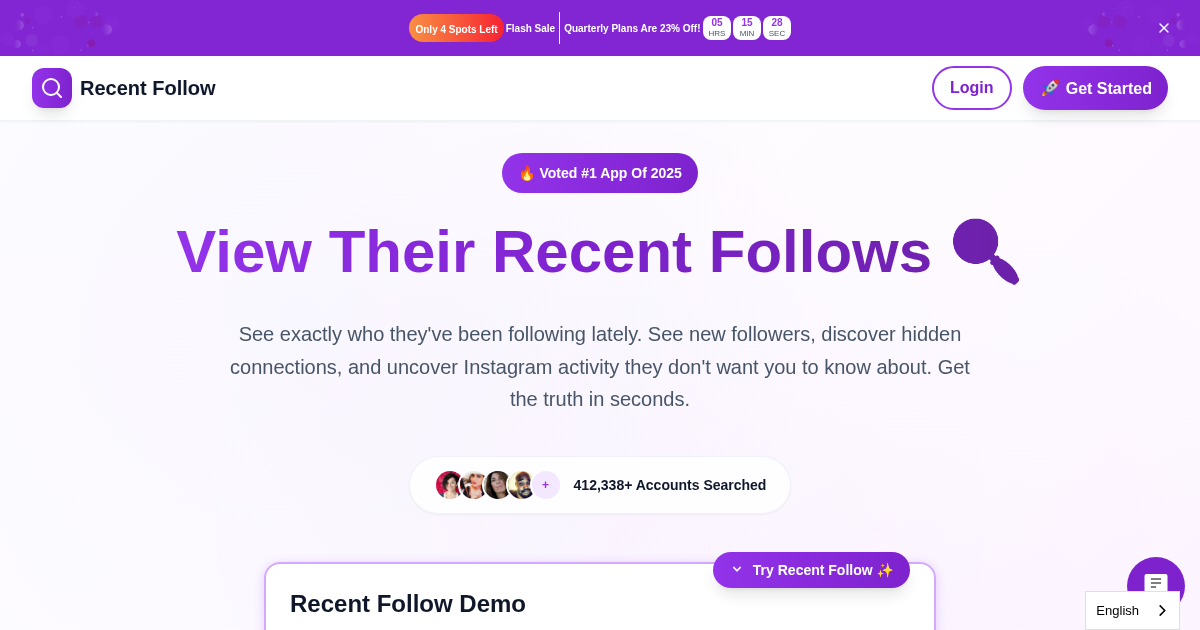
Task: Click the magnifying glass beside the headline
Action: coord(985,251)
